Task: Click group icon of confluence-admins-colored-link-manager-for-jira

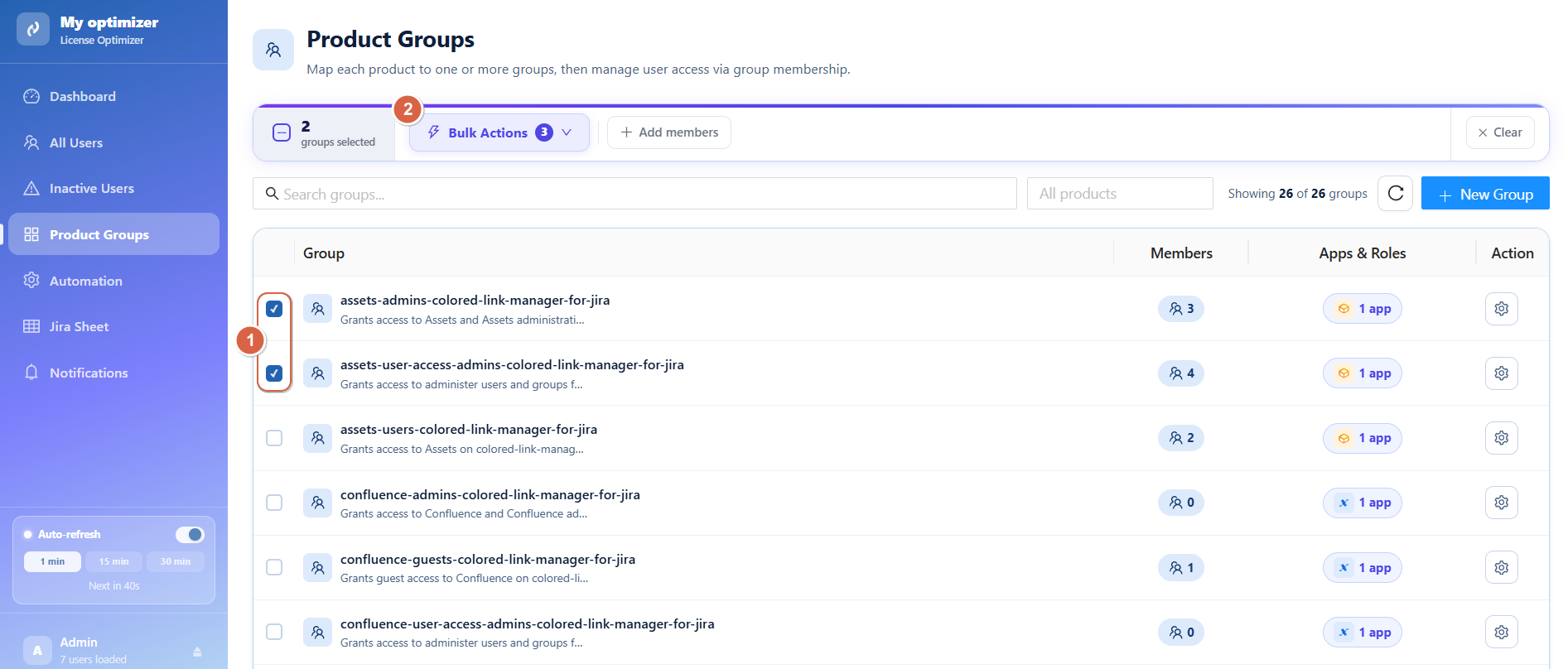Action: [x=317, y=503]
